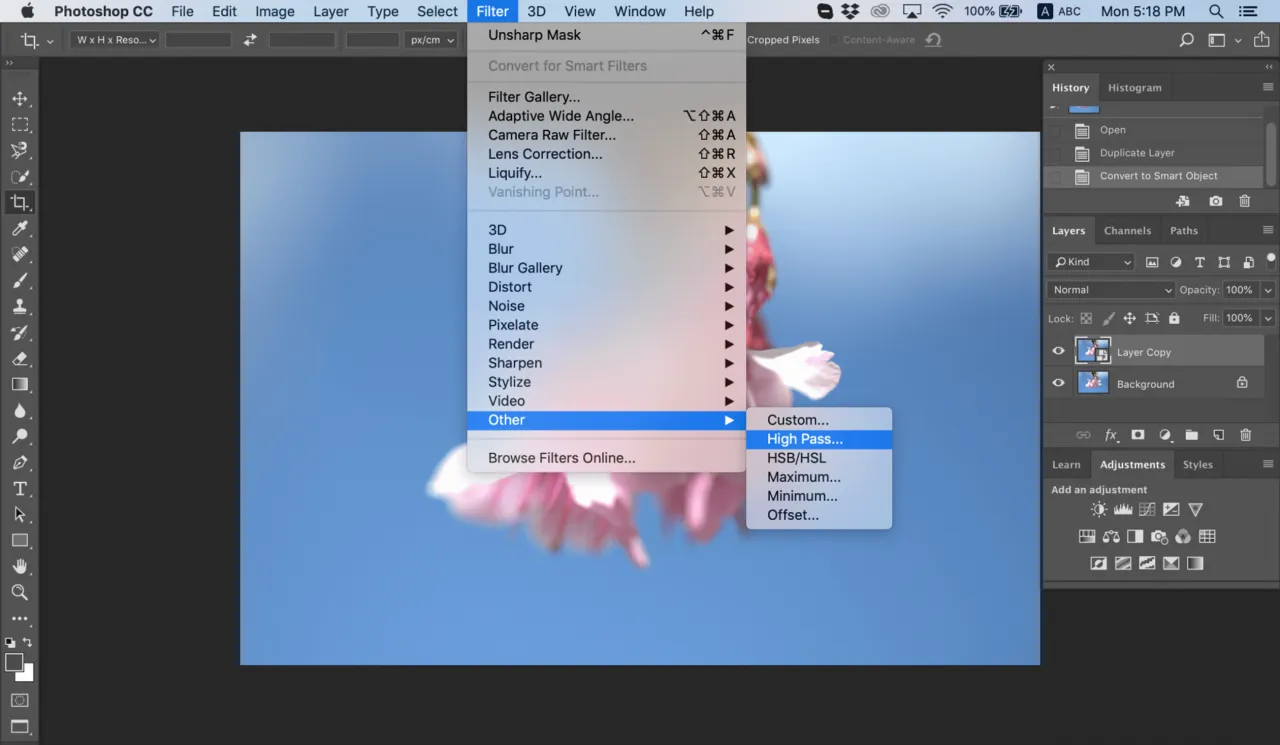Delete the layer using the trash icon
This screenshot has height=745, width=1280.
coord(1245,435)
